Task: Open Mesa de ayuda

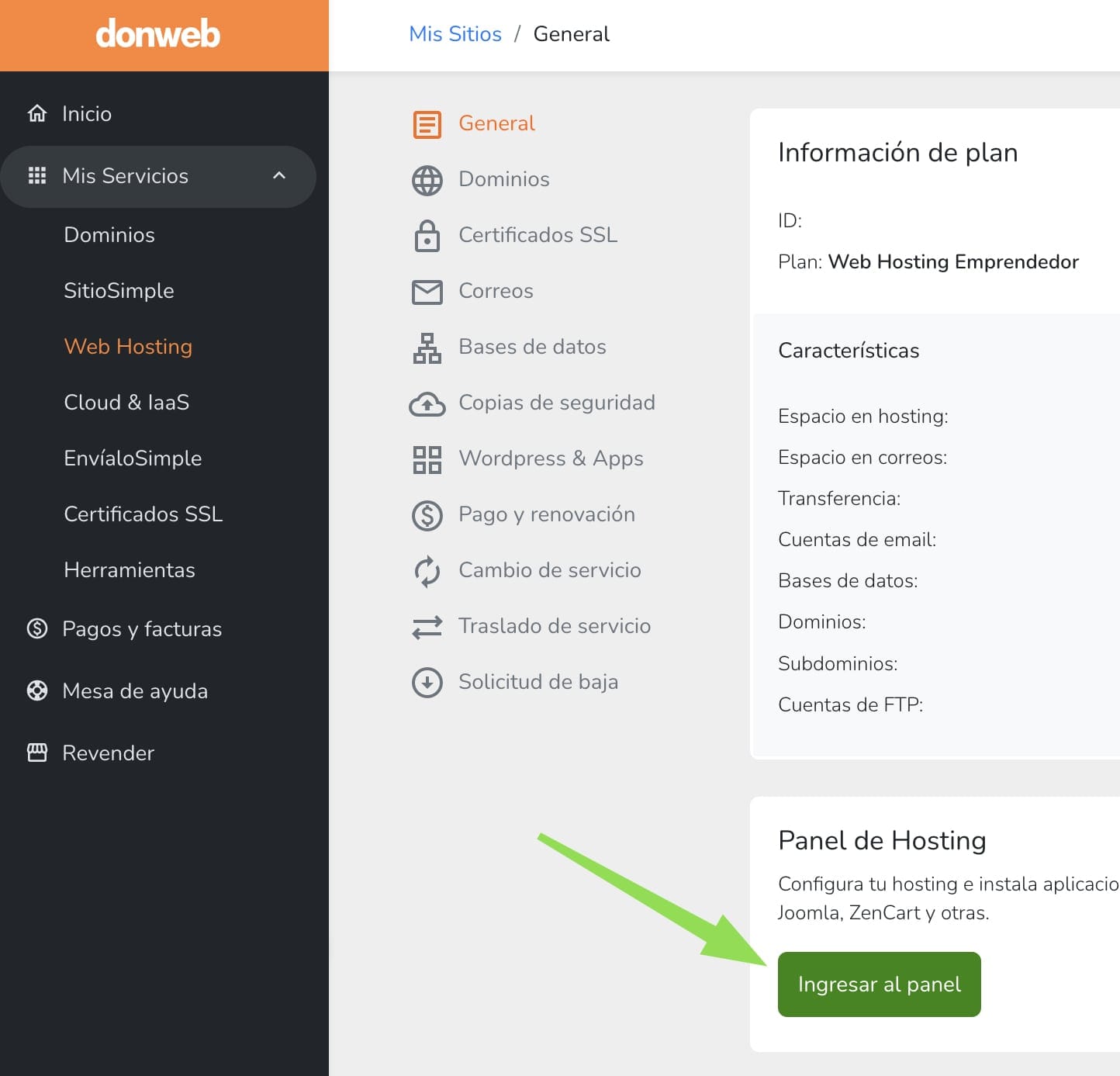Action: 135,690
